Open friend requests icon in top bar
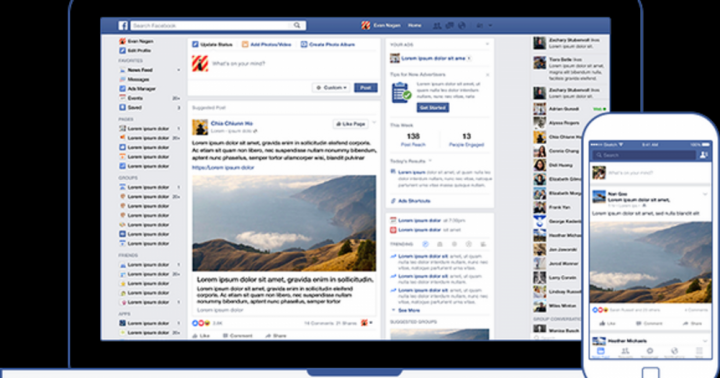This screenshot has height=378, width=720. [437, 26]
